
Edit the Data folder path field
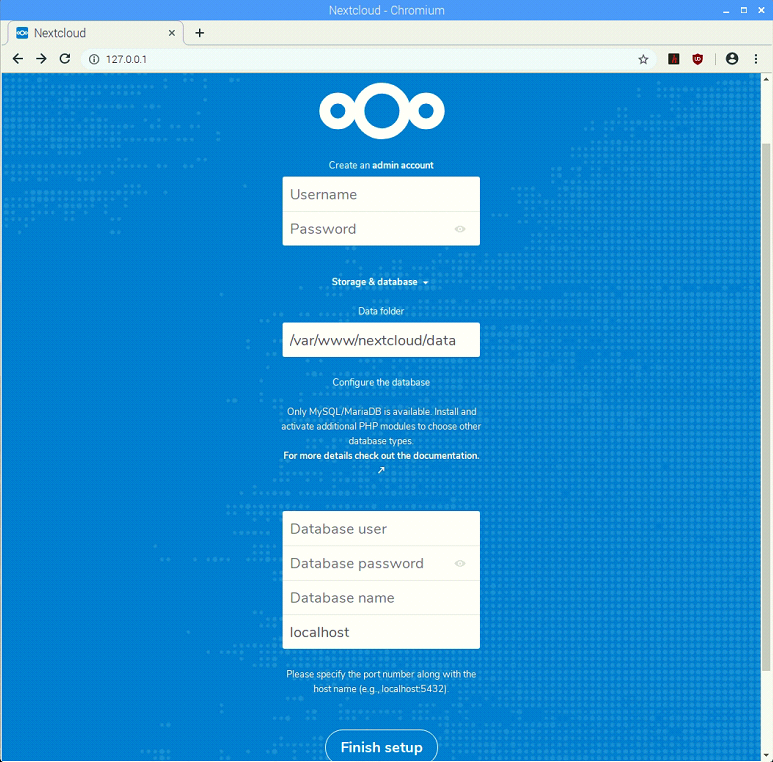click(381, 340)
